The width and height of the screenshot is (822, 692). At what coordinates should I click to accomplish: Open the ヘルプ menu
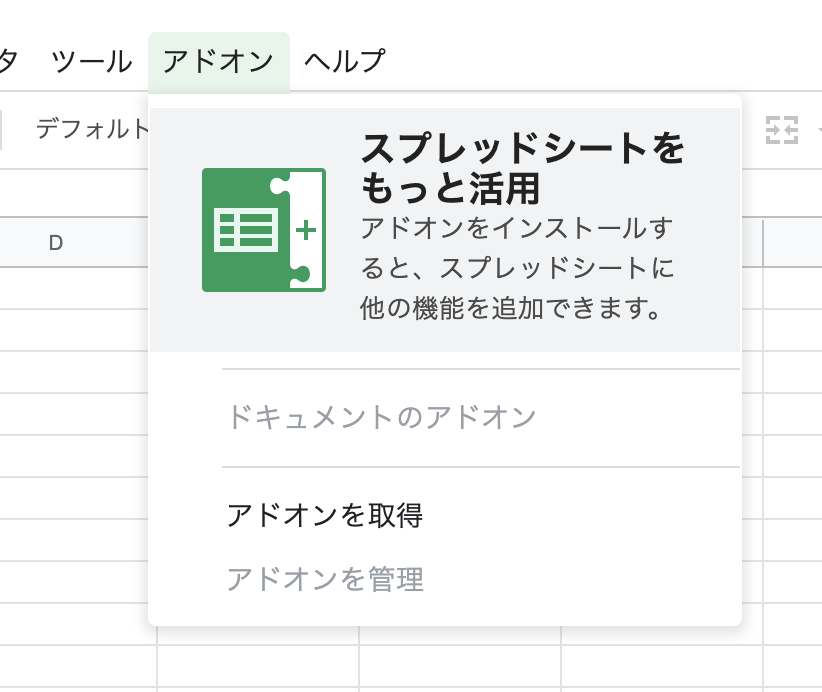click(345, 61)
